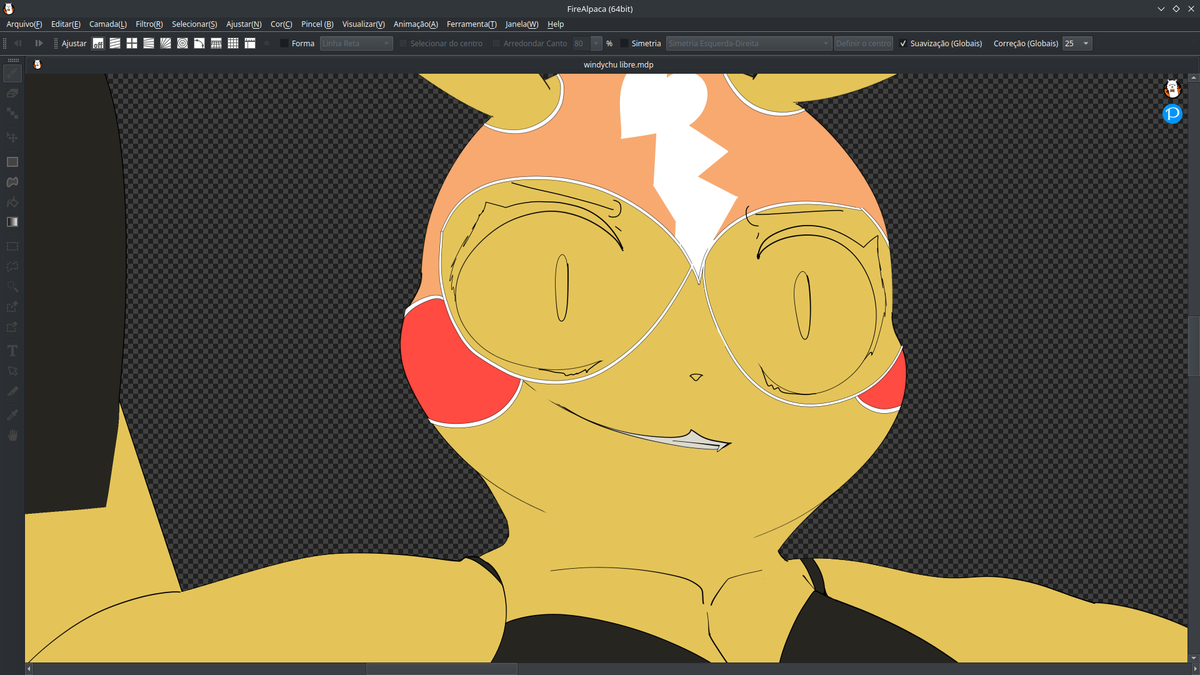Click the Definir o centro button
1200x675 pixels.
(864, 43)
